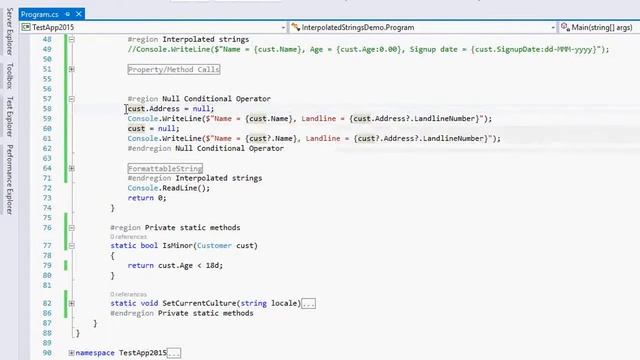Click Console.ReadLine() on line 72
Screen dimensions: 640x360
tap(169, 188)
